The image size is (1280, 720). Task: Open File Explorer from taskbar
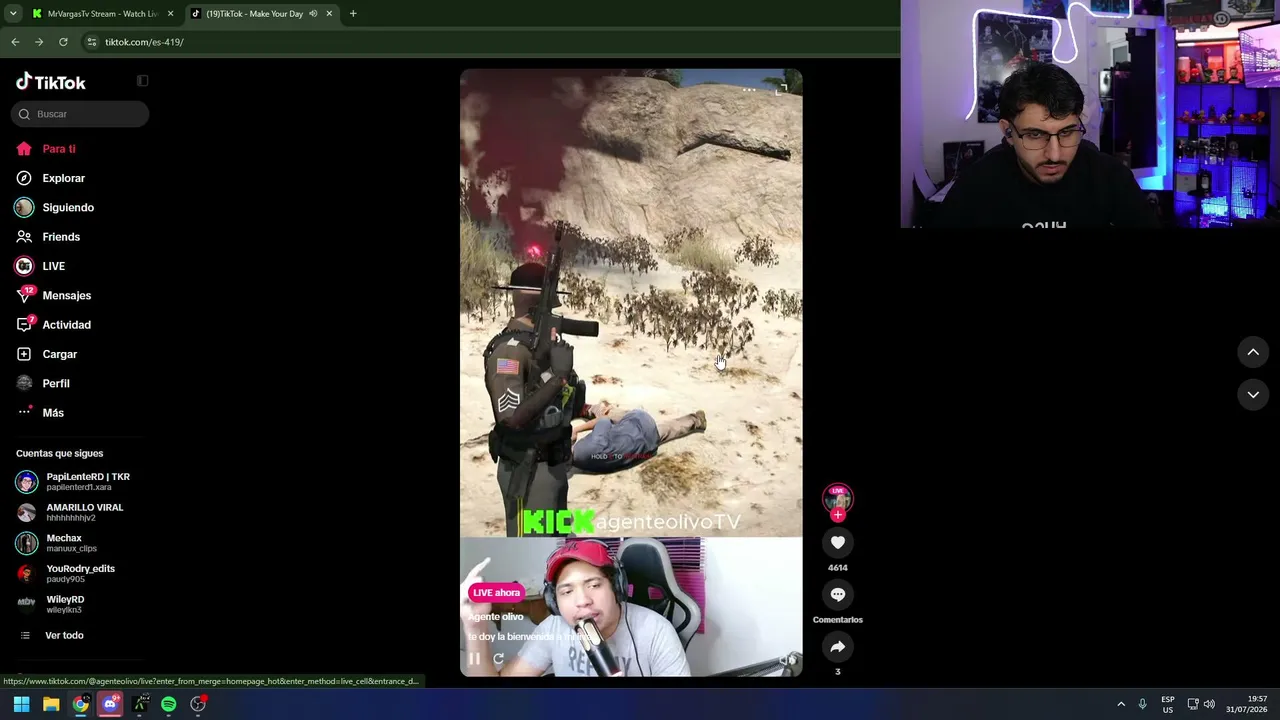[x=51, y=704]
